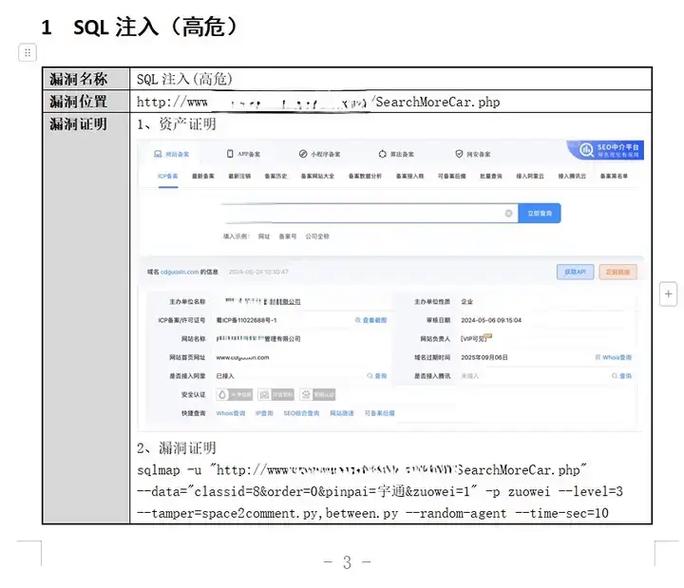The width and height of the screenshot is (684, 588).
Task: Select the ICP备案 sub-tab
Action: pos(168,176)
